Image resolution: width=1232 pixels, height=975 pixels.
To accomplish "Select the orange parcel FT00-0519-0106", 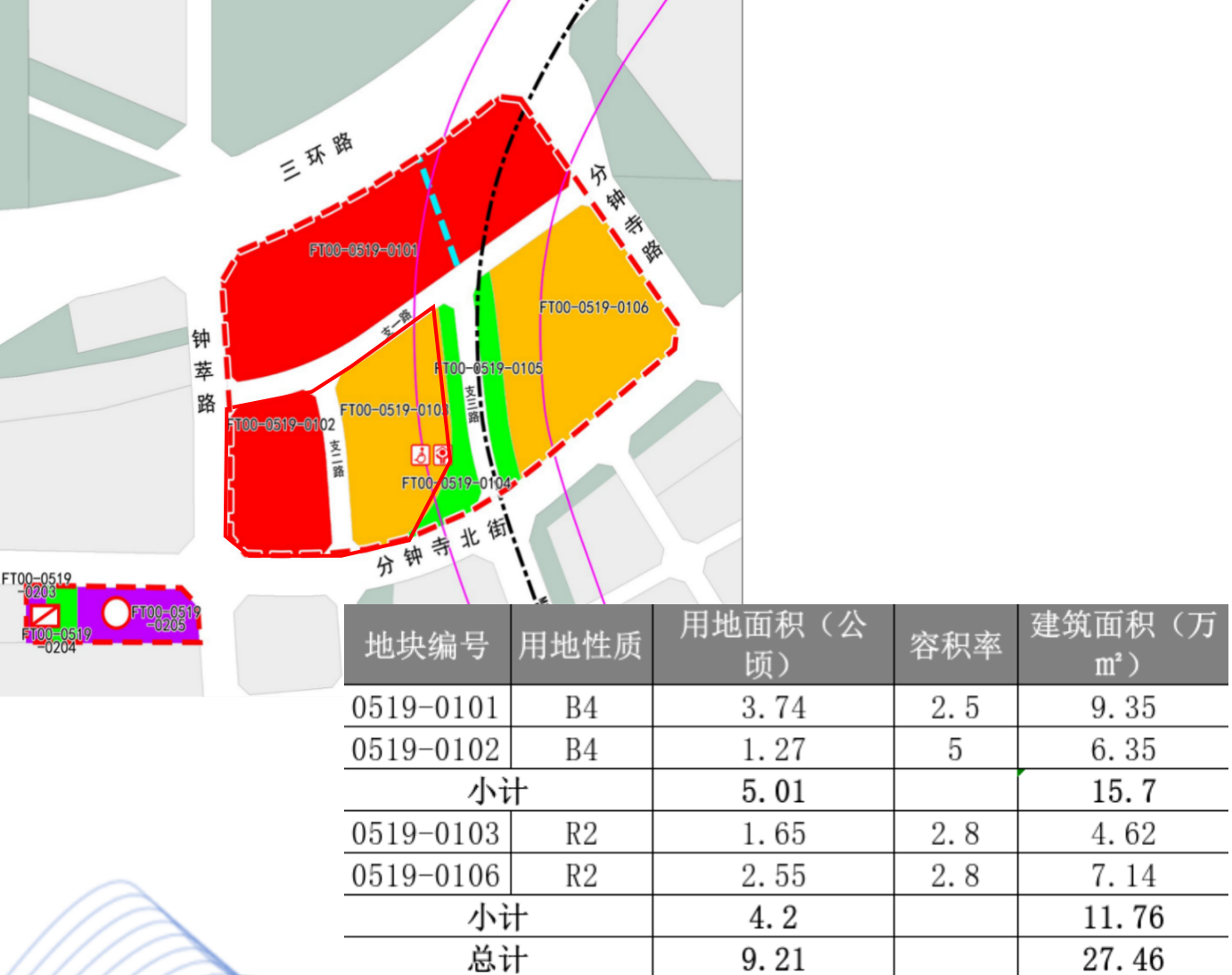I will (588, 356).
